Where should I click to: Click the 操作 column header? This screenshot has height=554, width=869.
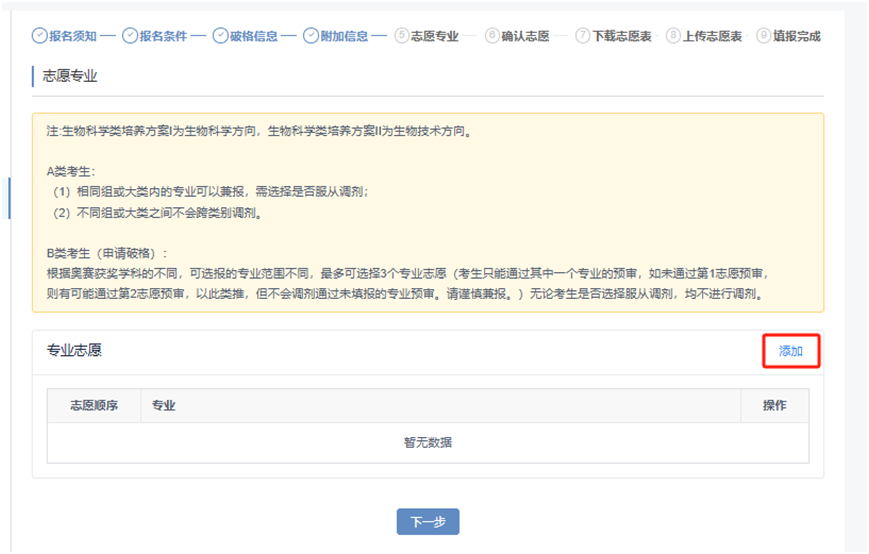pos(775,406)
